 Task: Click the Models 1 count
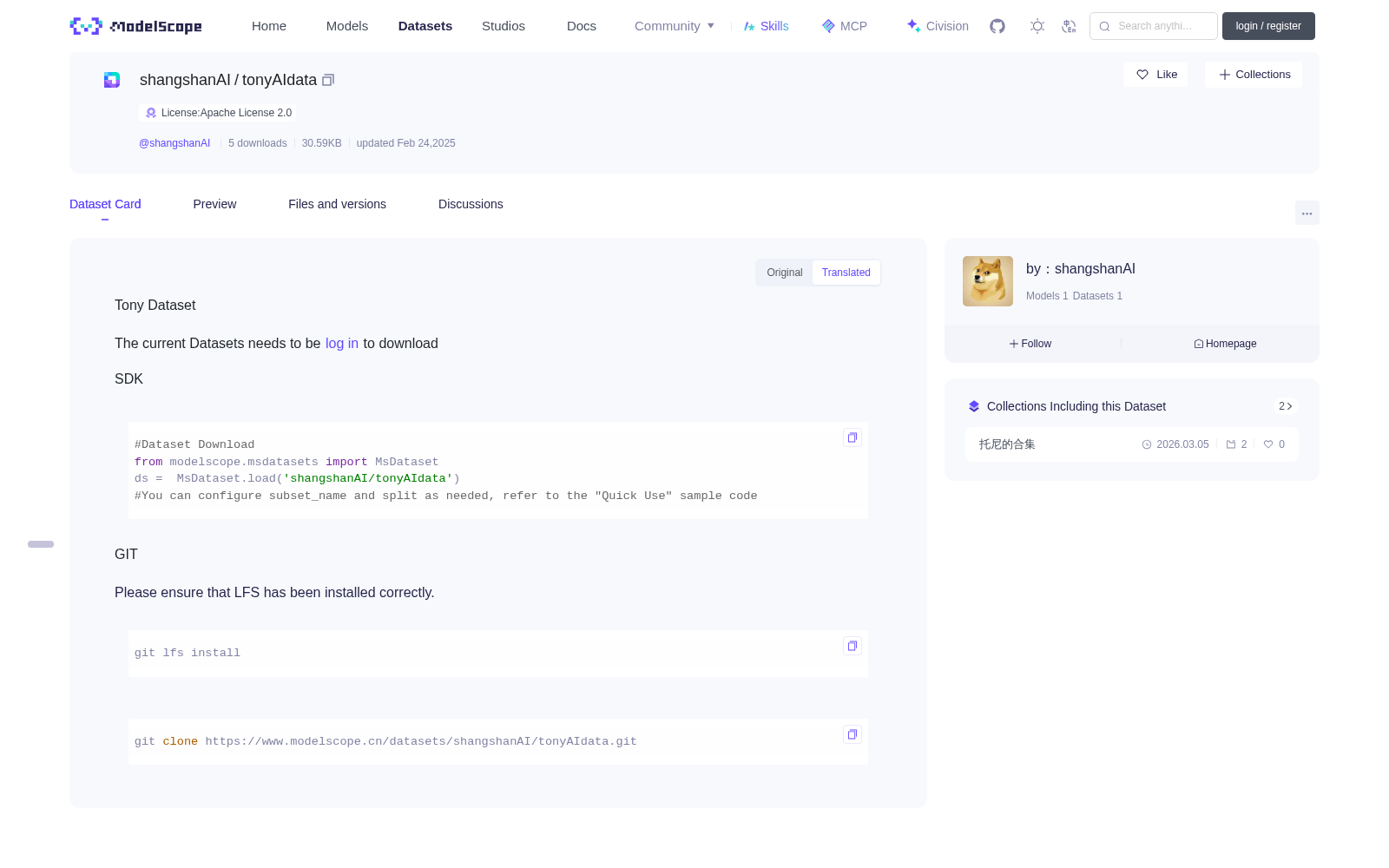1047,296
